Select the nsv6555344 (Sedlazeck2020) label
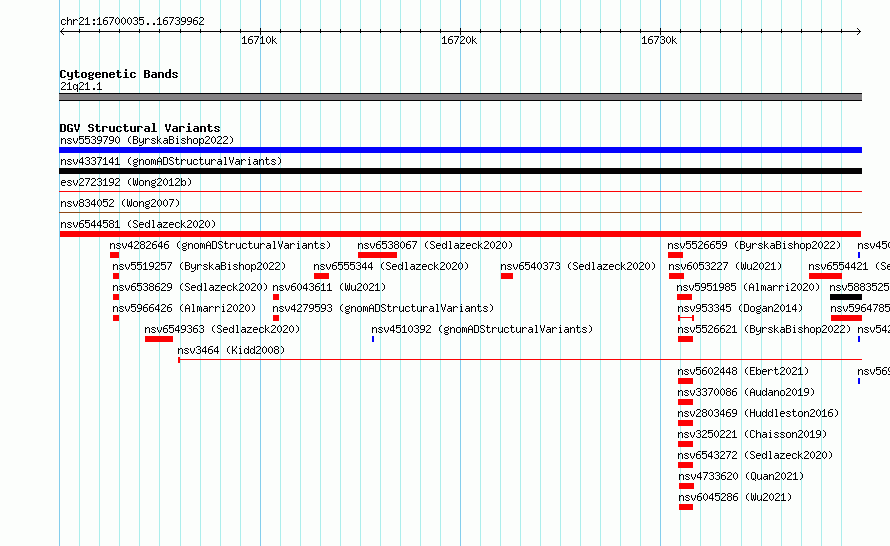 [x=391, y=266]
